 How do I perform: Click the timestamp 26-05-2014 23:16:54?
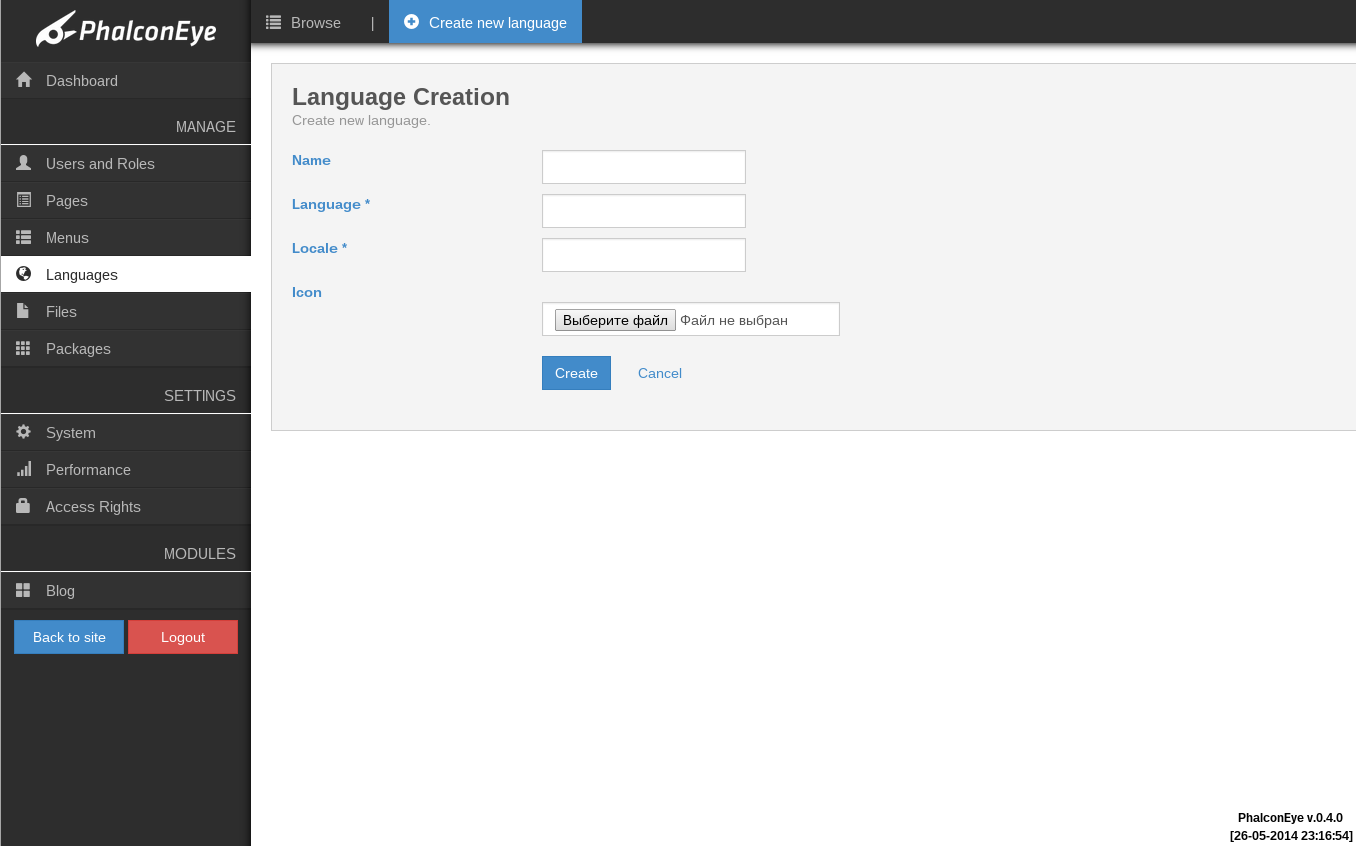tap(1291, 836)
